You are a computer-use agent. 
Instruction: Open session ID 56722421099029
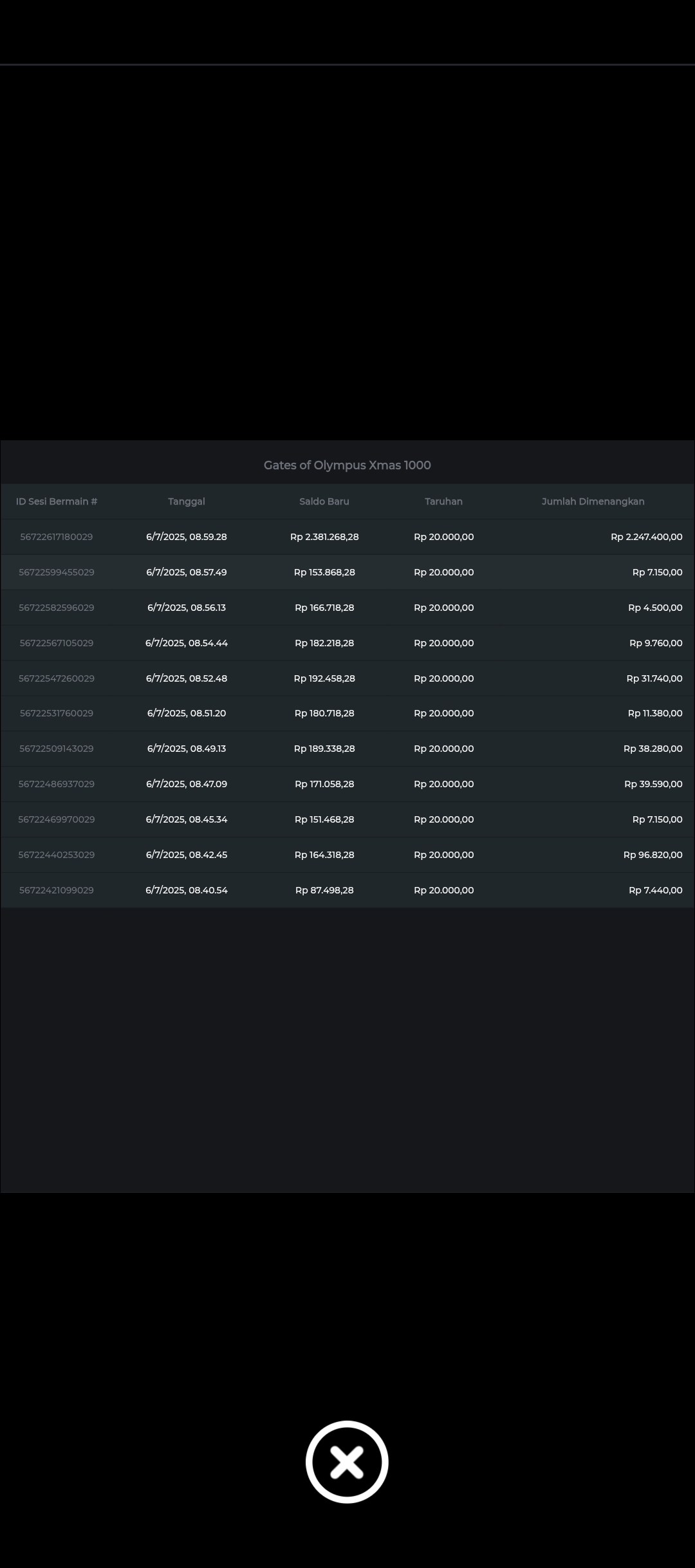pyautogui.click(x=57, y=890)
